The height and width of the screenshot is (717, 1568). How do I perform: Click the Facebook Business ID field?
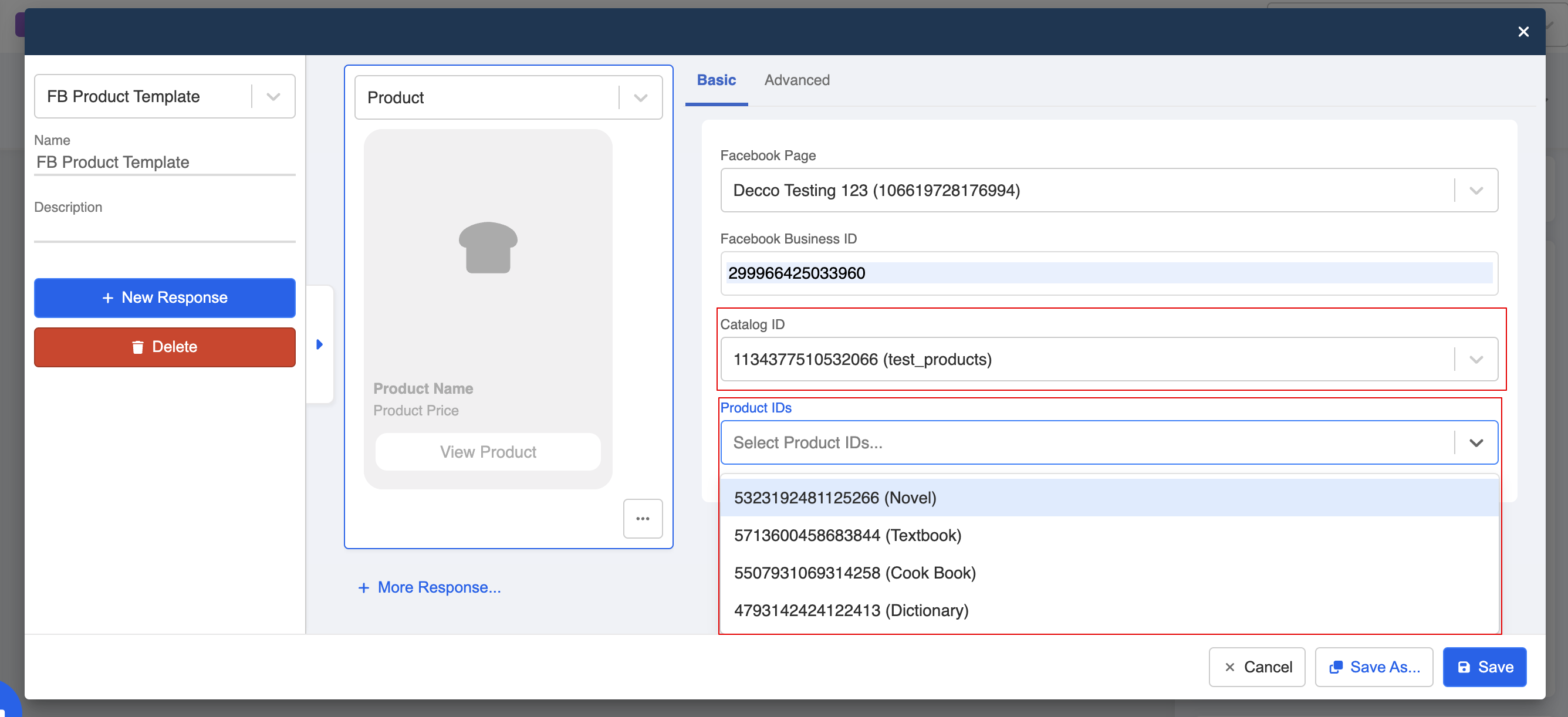pyautogui.click(x=1108, y=273)
